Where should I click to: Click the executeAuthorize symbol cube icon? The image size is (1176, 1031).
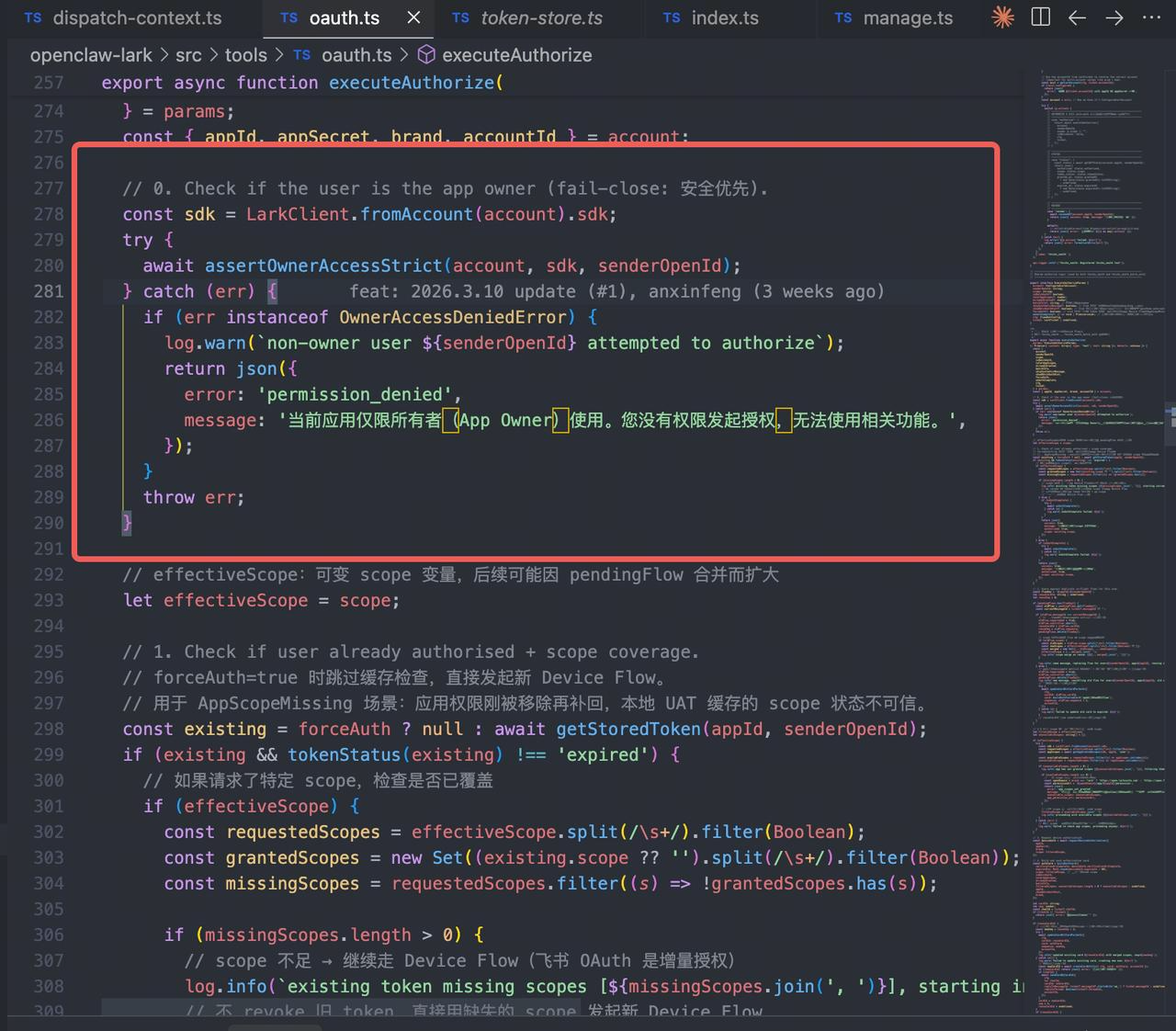pyautogui.click(x=426, y=55)
